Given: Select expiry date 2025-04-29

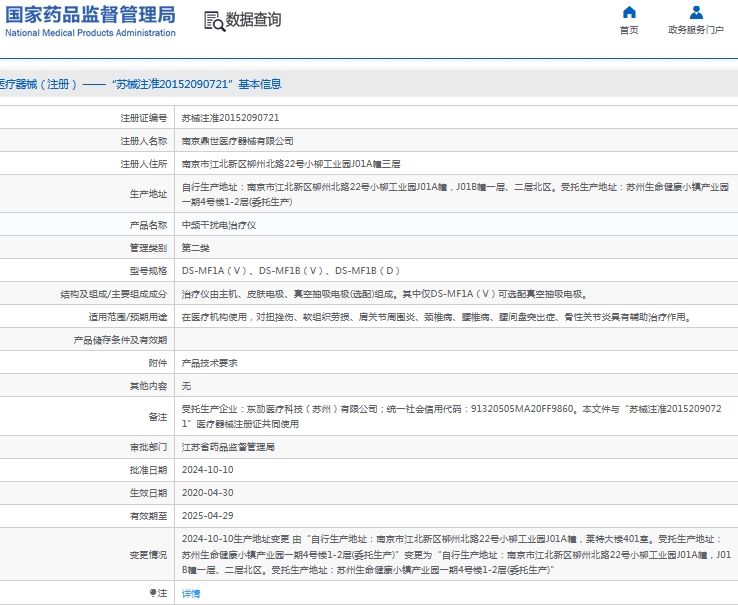Looking at the screenshot, I should pyautogui.click(x=208, y=516).
